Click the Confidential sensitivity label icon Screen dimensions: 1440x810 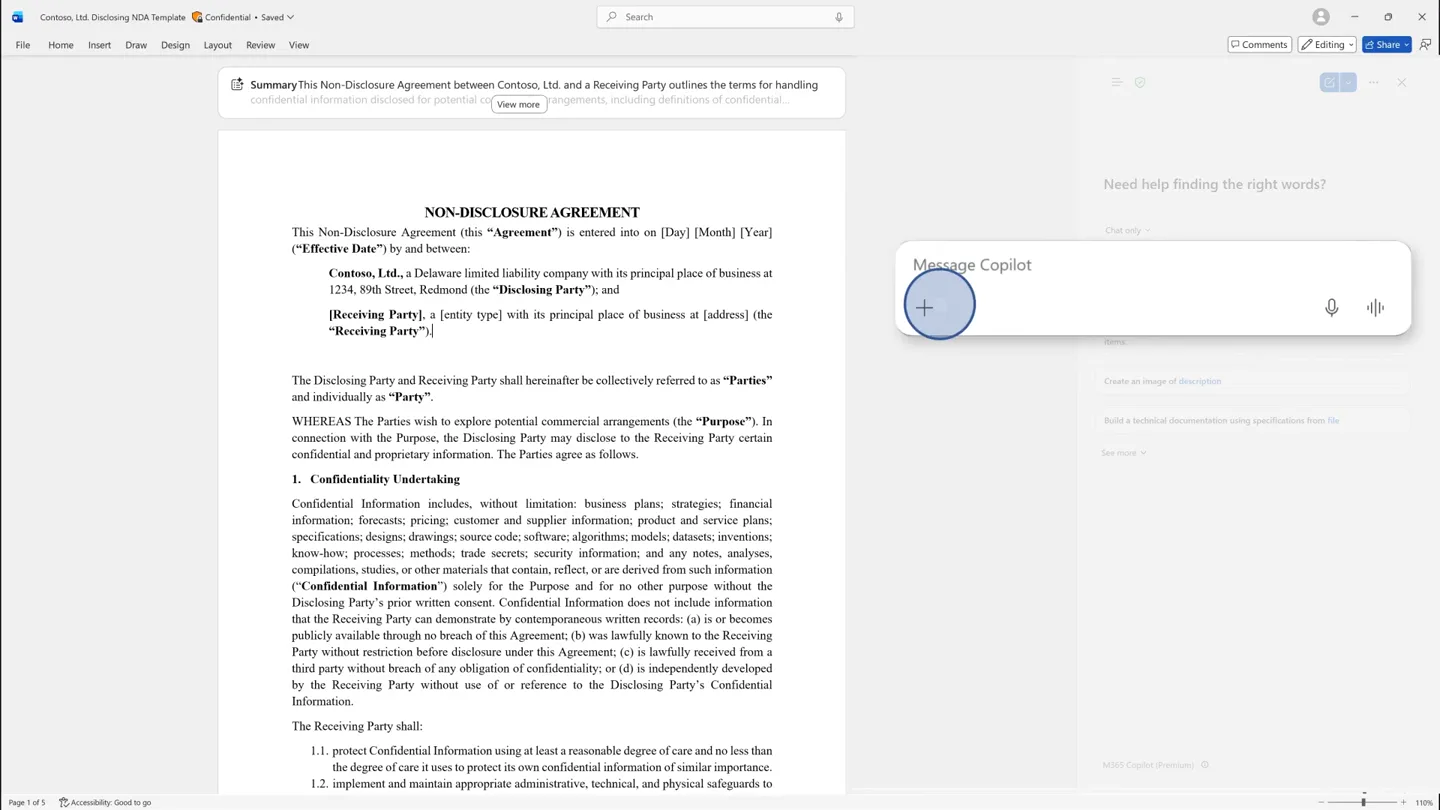point(197,17)
